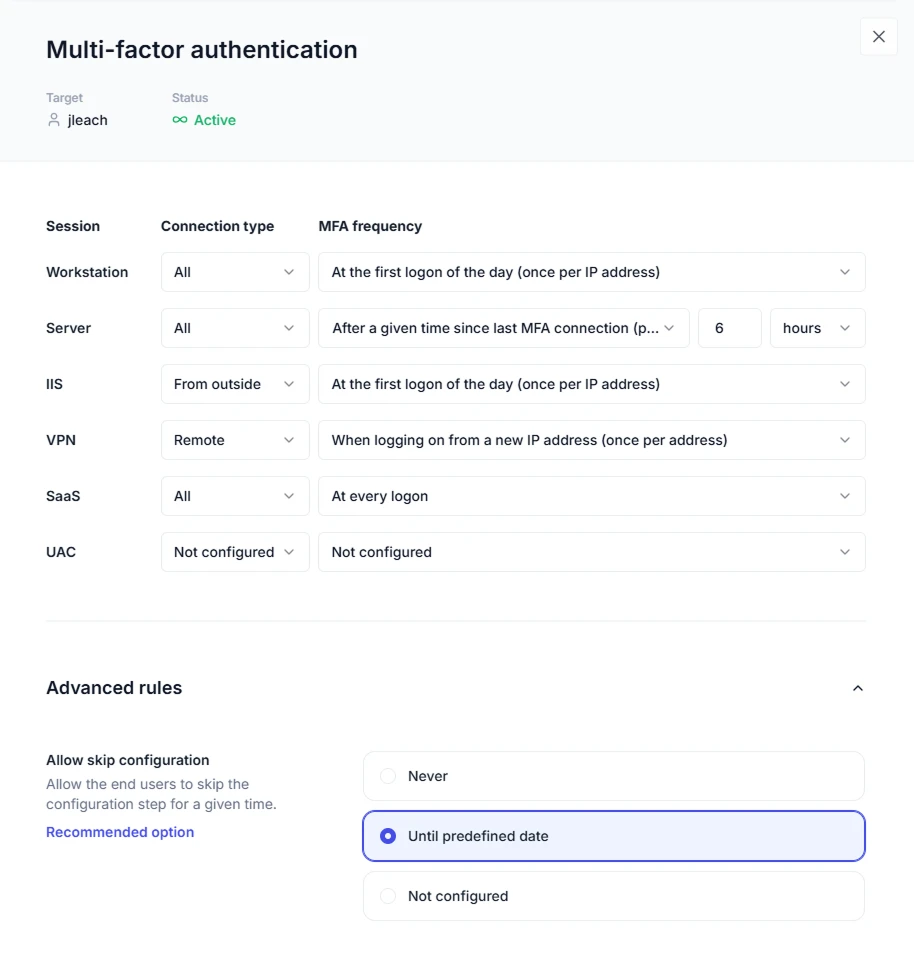This screenshot has height=963, width=914.
Task: Close the Multi-factor authentication dialog
Action: [879, 37]
